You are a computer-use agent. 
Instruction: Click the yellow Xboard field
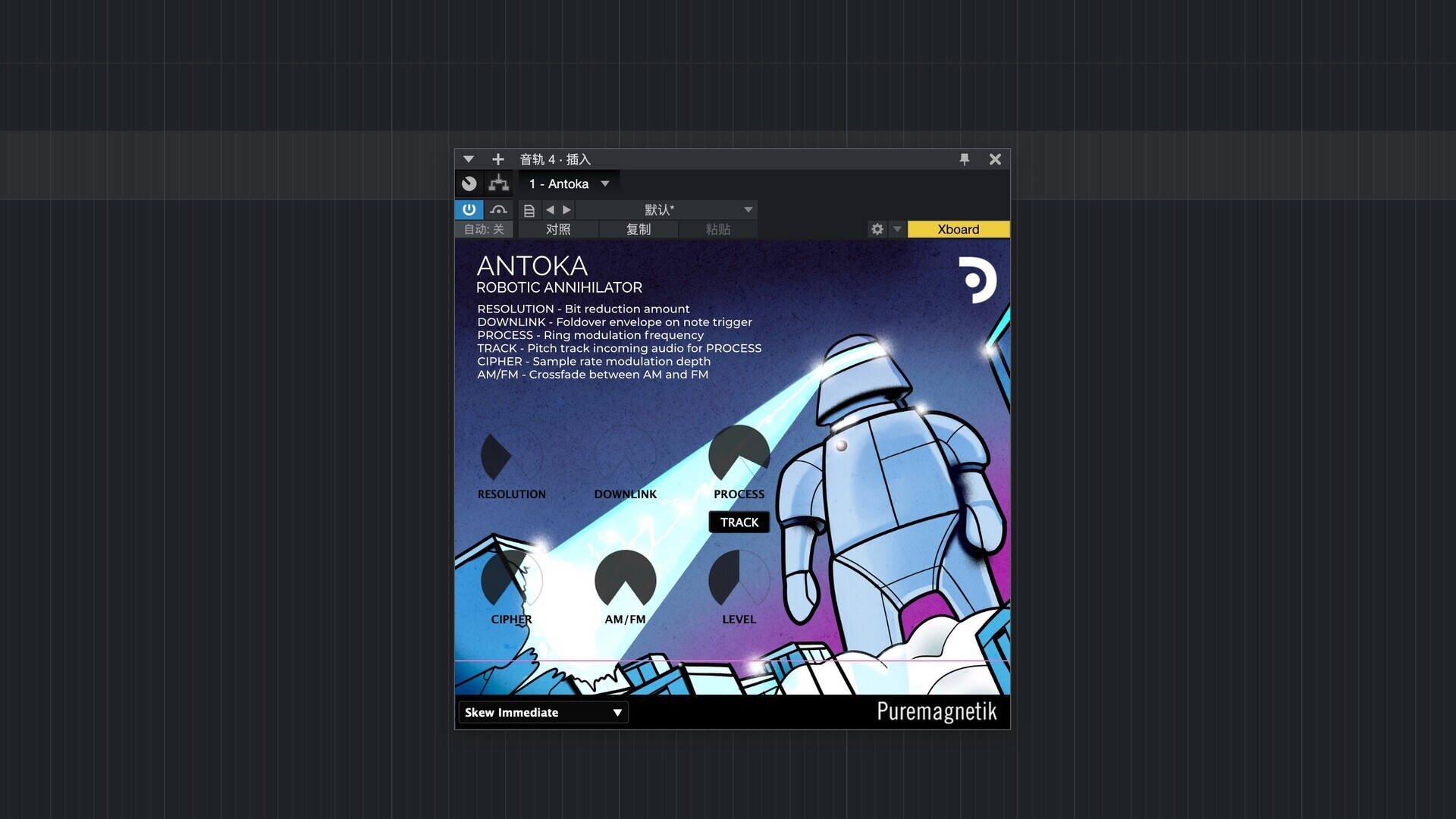click(959, 229)
